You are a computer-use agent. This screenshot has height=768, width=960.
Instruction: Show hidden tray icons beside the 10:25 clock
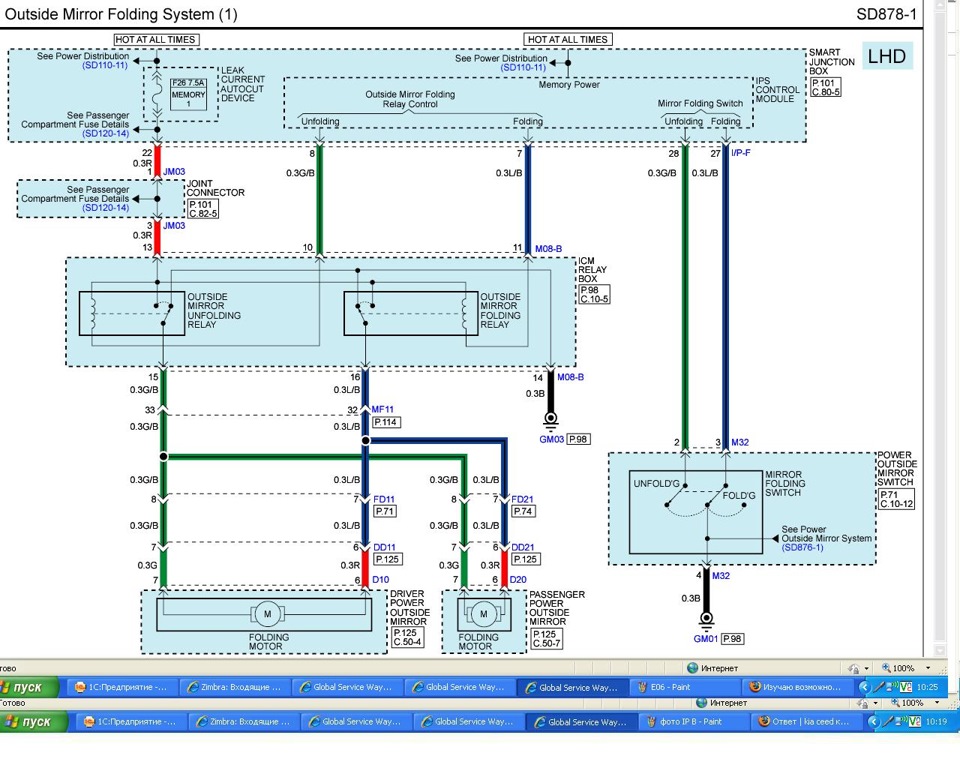click(x=864, y=687)
